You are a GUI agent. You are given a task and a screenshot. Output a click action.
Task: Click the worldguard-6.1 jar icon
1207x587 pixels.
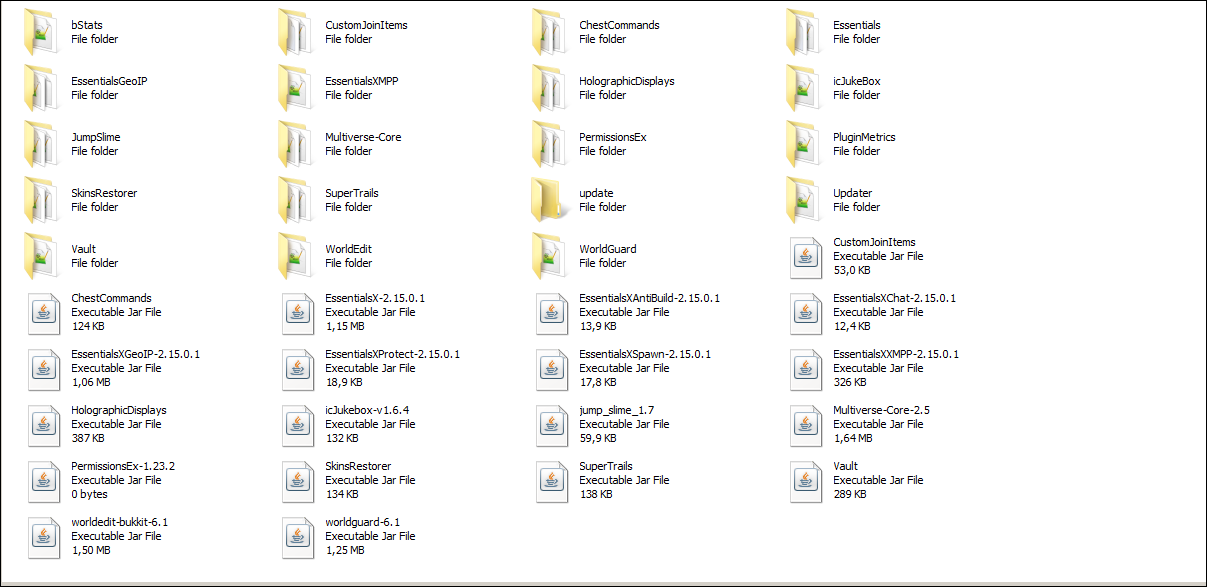point(298,537)
